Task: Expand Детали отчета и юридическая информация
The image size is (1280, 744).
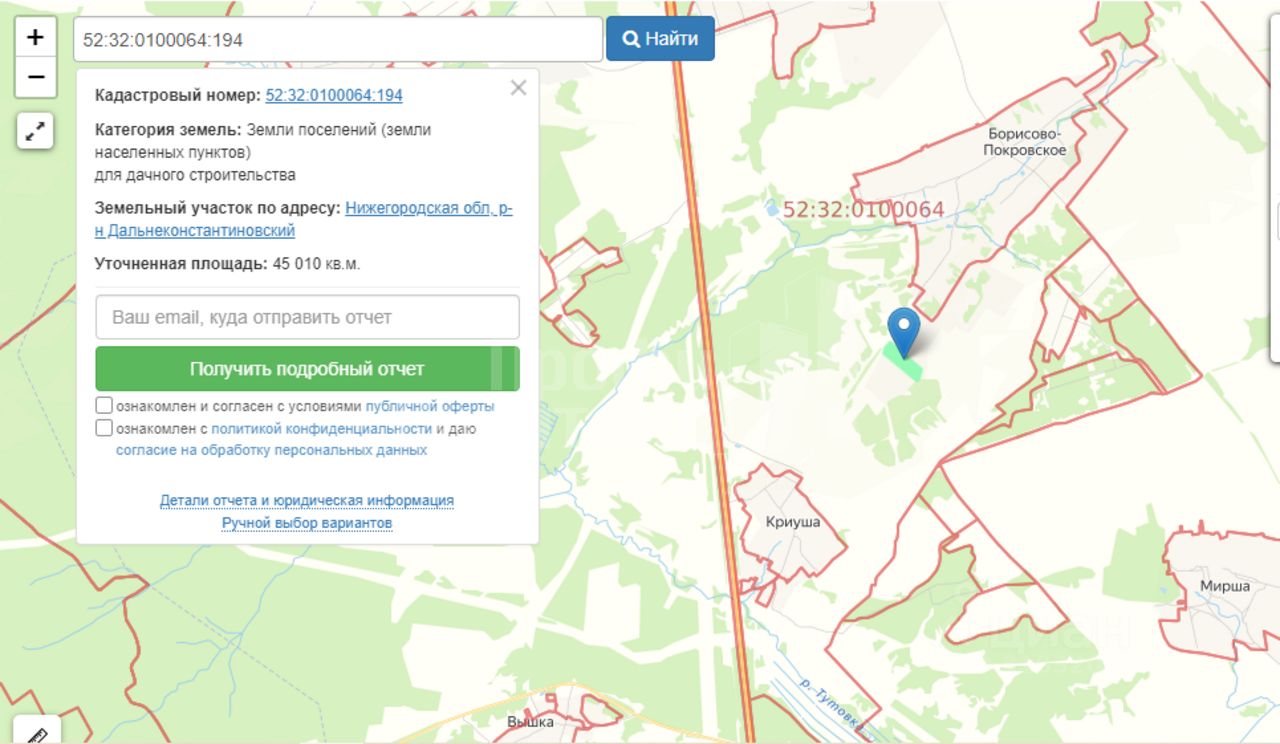Action: click(x=307, y=500)
